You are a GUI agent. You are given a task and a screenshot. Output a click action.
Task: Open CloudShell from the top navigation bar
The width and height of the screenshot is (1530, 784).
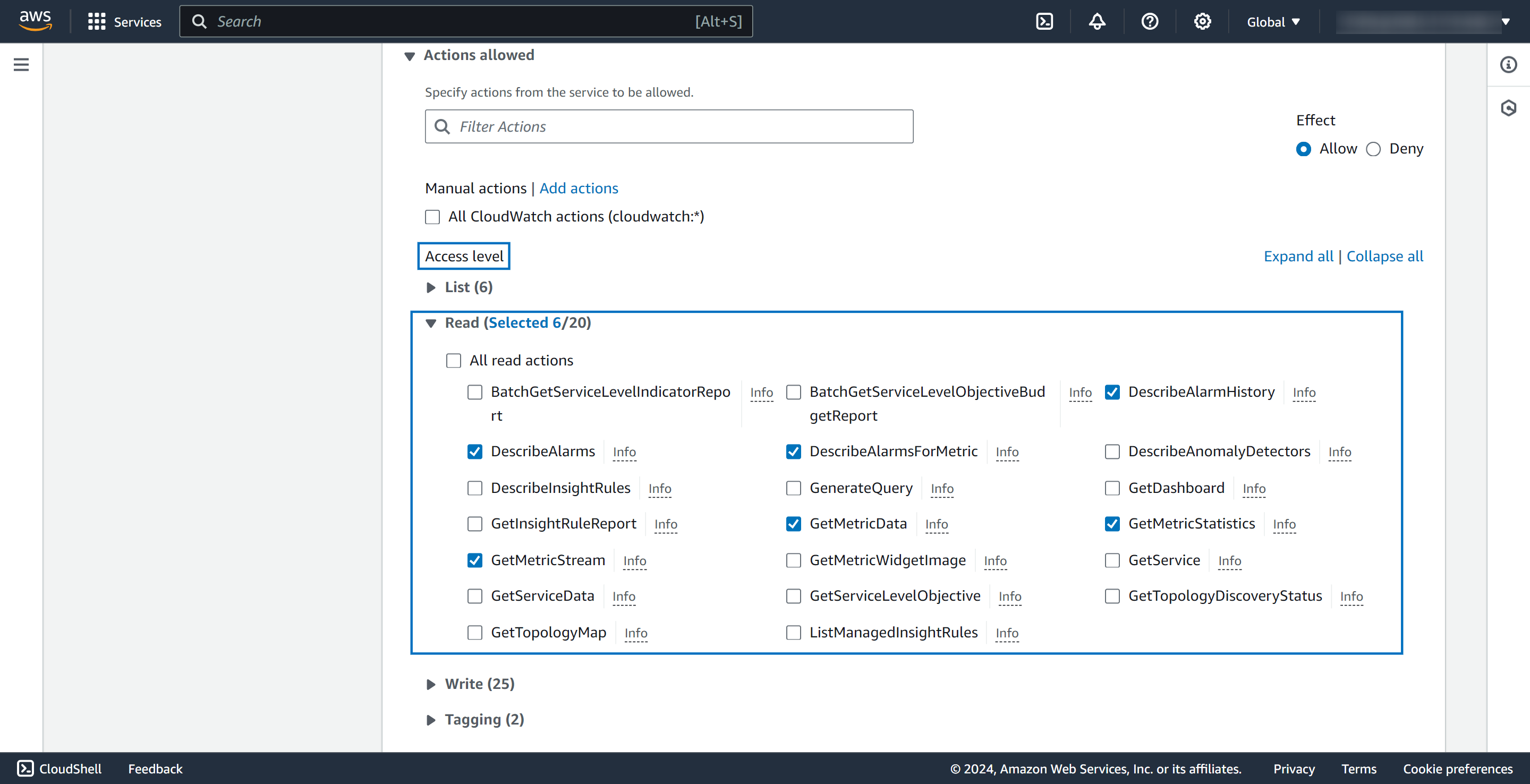click(1044, 22)
